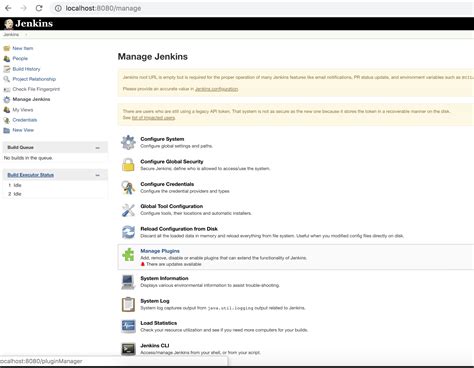Click the Jenkins butler logo icon

click(x=9, y=24)
